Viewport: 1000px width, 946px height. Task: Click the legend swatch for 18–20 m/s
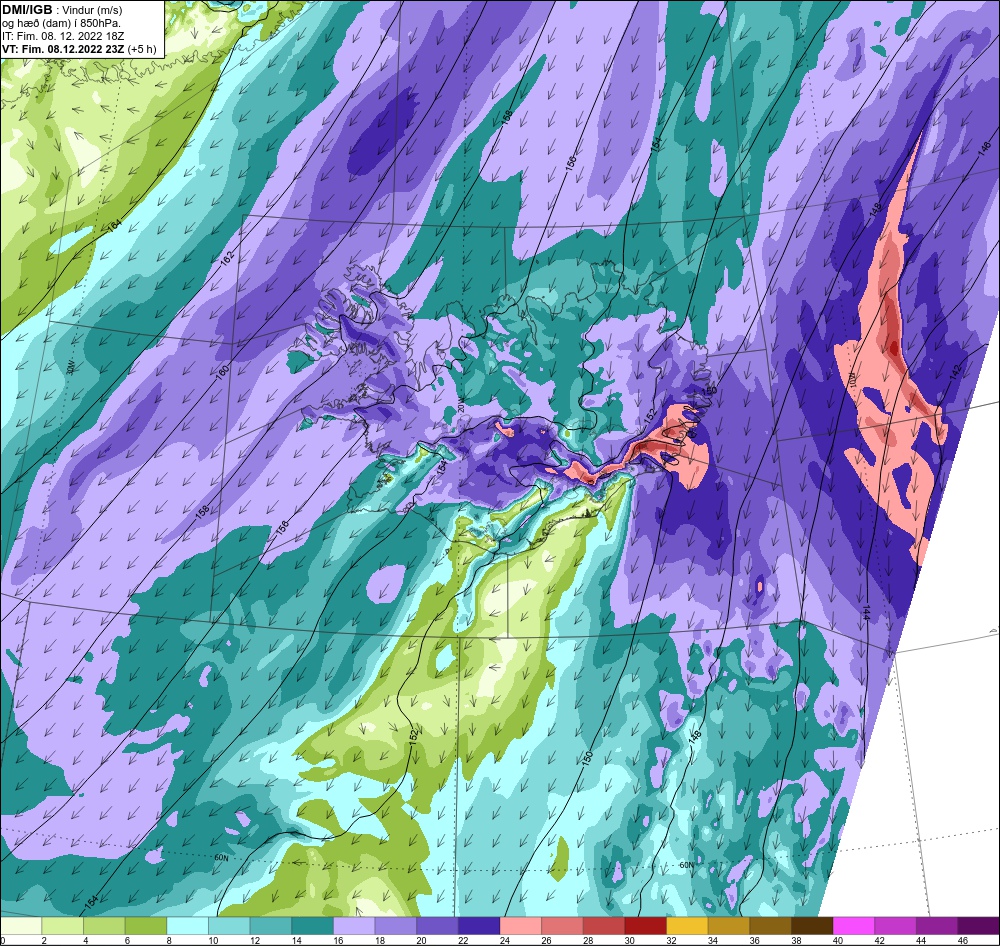pos(396,925)
